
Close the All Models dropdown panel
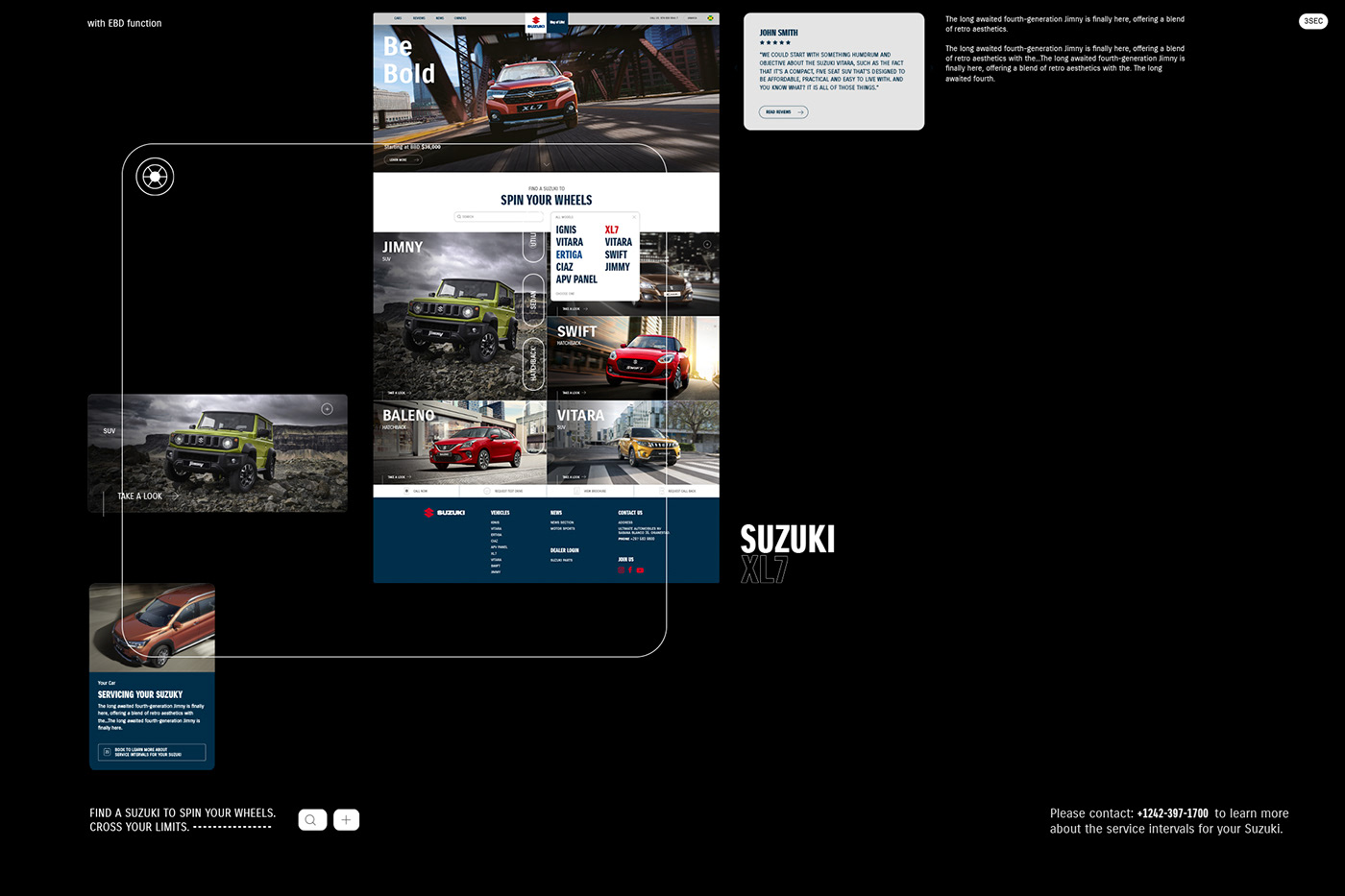[x=634, y=217]
